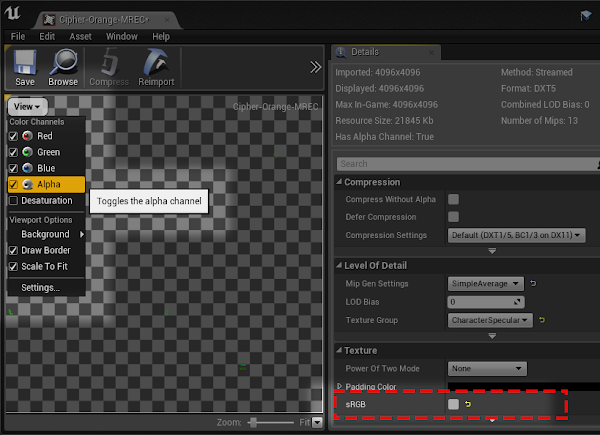Show advanced Compression options arrow
The width and height of the screenshot is (600, 435).
[492, 251]
